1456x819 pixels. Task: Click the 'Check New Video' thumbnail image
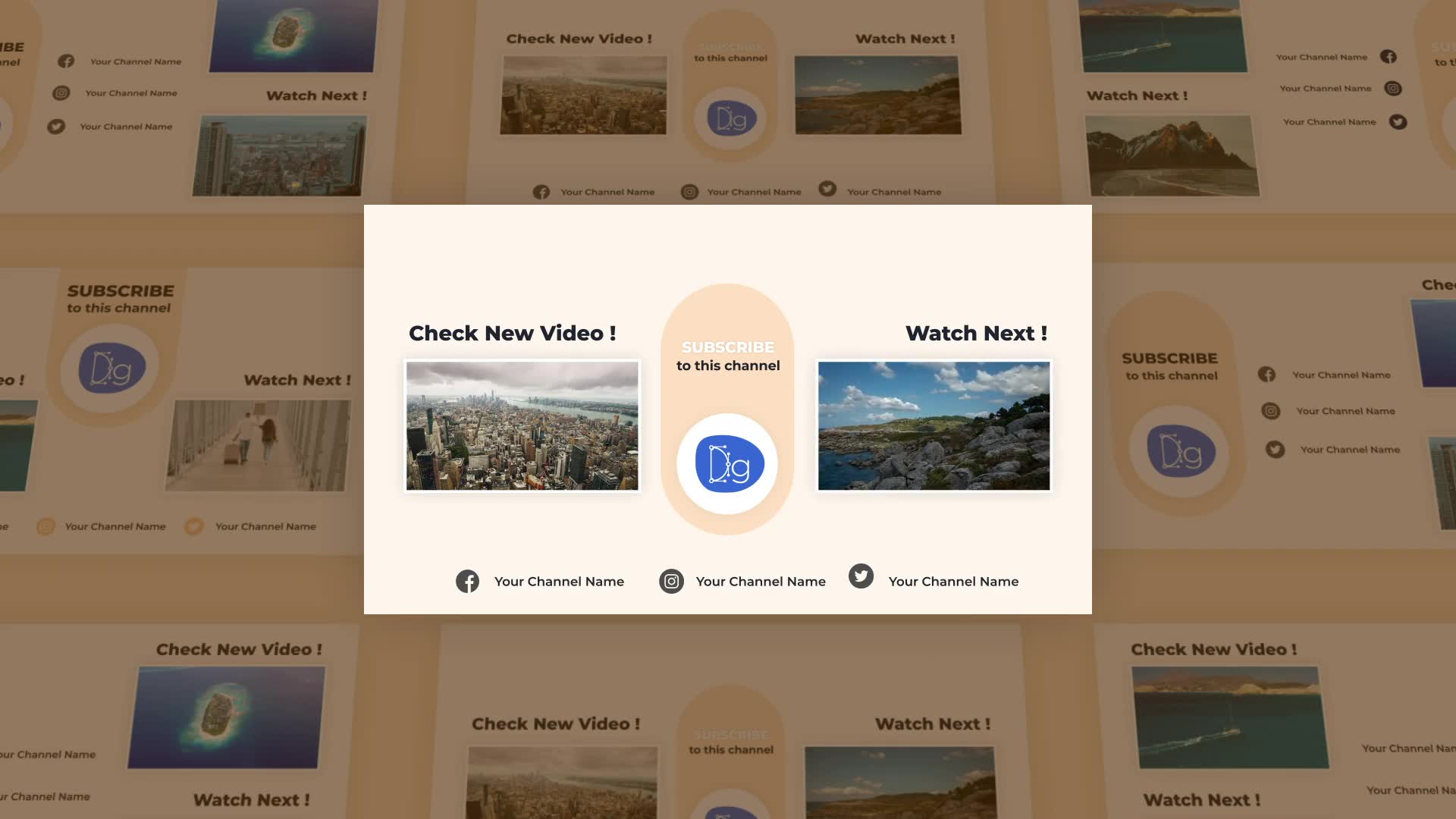tap(521, 425)
